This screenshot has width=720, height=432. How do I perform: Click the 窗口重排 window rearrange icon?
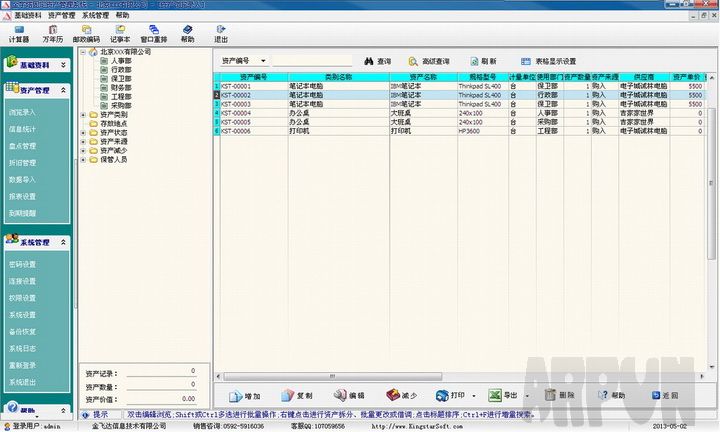pos(152,32)
